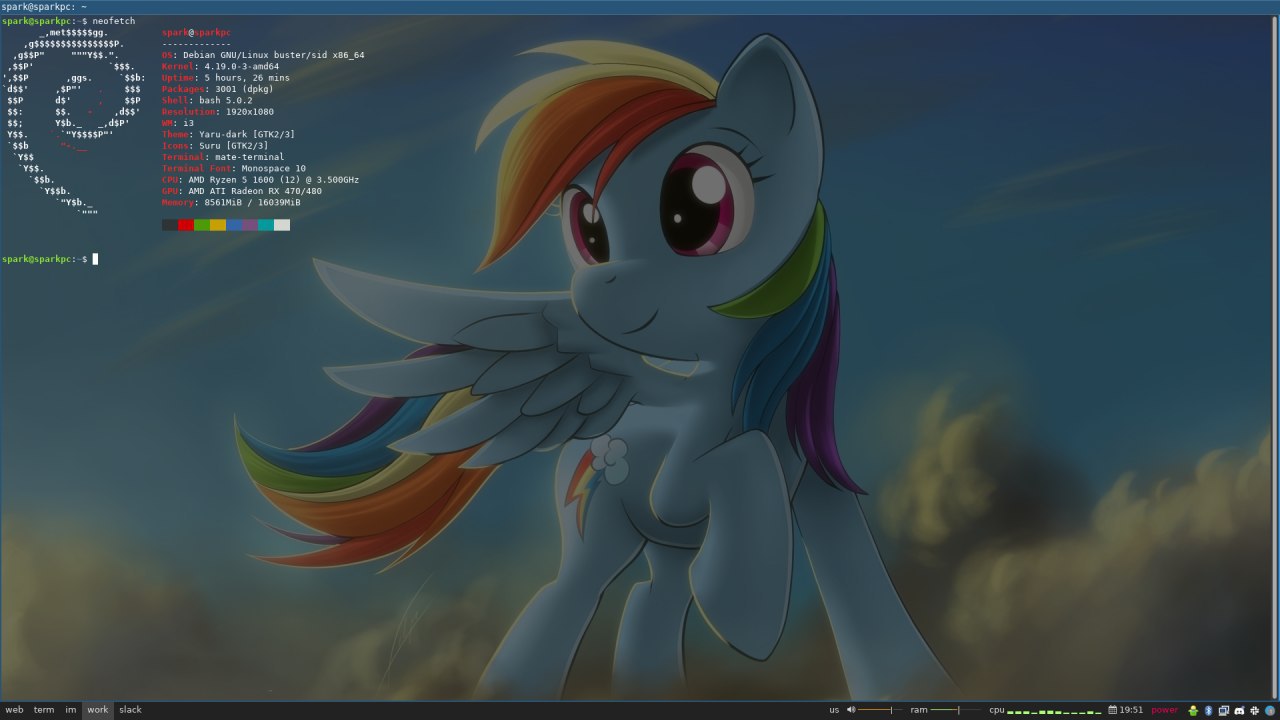Open the Discord tray icon
This screenshot has width=1280, height=720.
[x=1239, y=710]
